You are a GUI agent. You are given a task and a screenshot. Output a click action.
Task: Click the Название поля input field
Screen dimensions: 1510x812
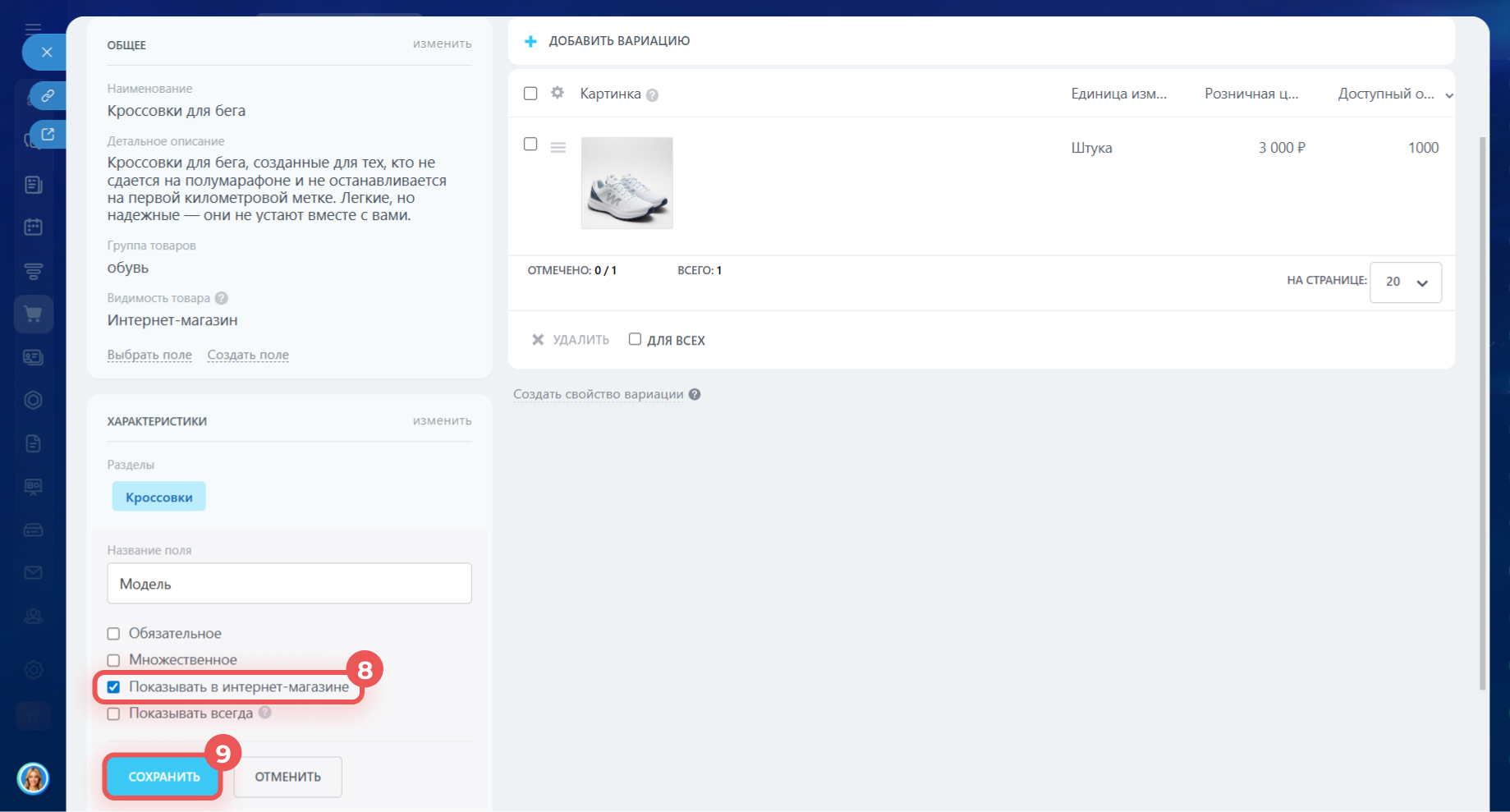point(289,584)
